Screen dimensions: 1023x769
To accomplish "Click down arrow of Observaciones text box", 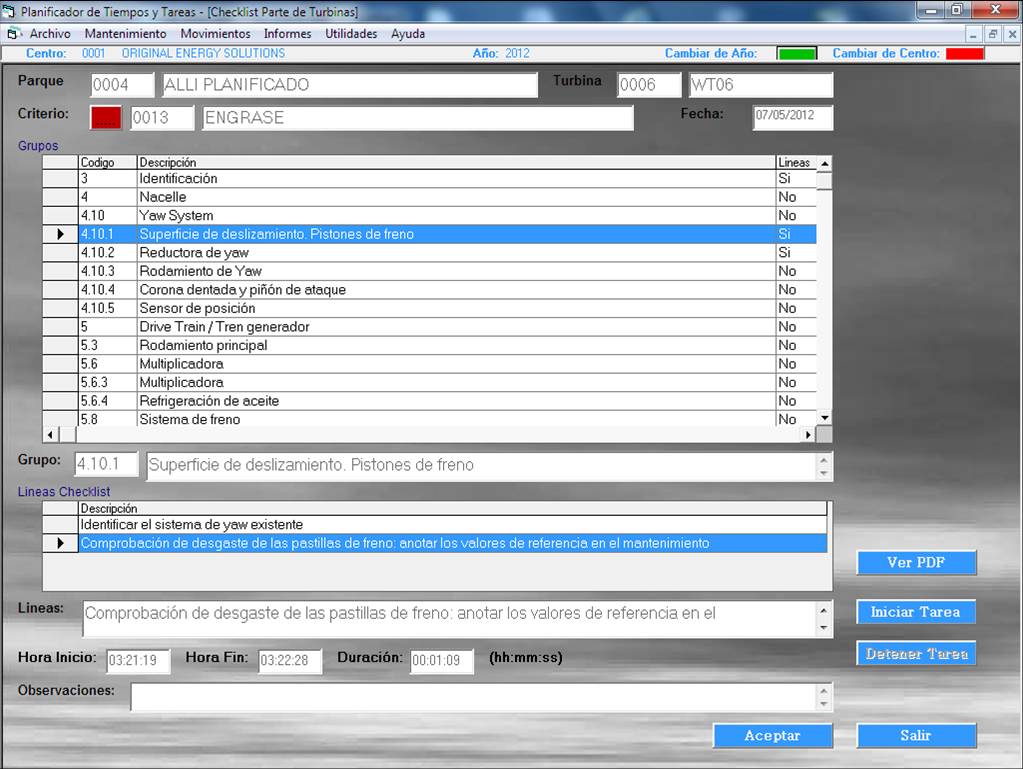I will tap(824, 703).
